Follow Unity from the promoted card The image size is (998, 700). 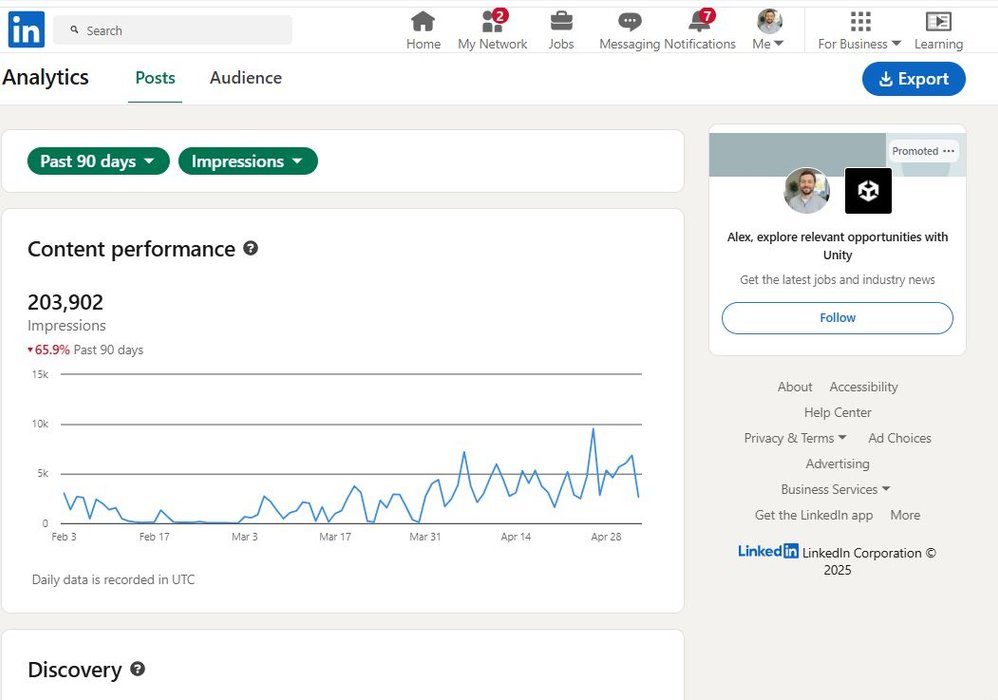coord(837,318)
